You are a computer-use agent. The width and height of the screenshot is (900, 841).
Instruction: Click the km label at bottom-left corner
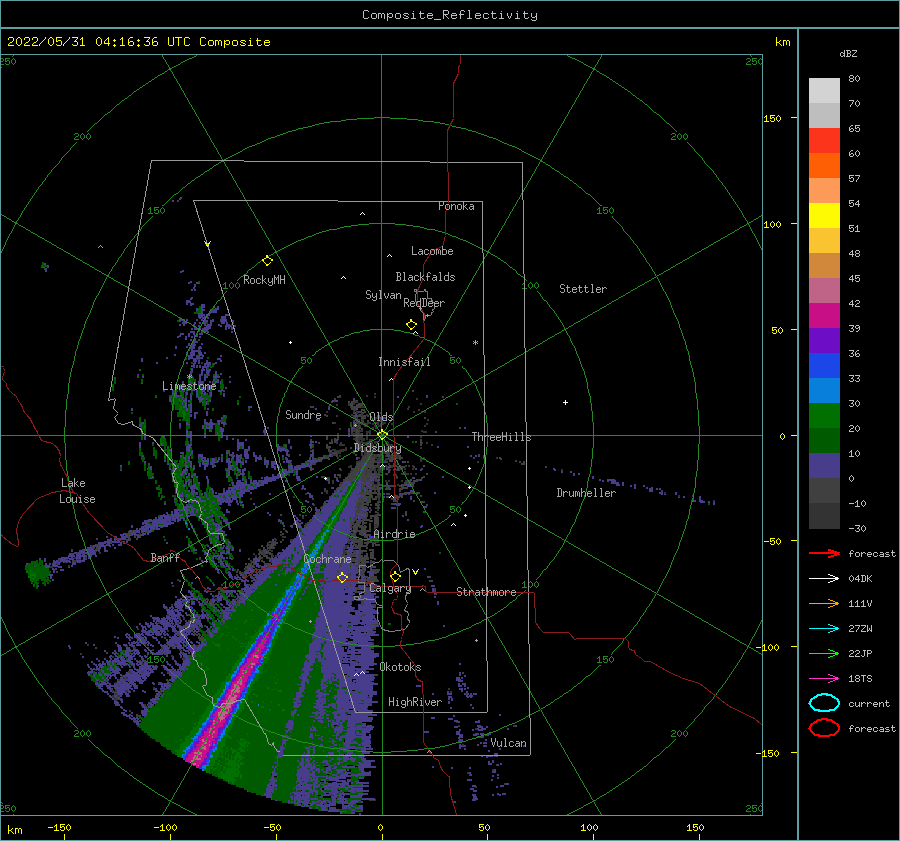click(15, 830)
